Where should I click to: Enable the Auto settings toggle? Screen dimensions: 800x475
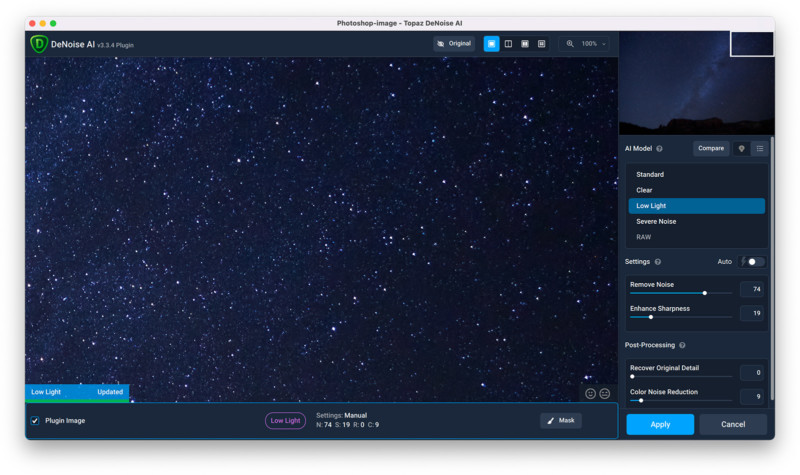pyautogui.click(x=755, y=262)
